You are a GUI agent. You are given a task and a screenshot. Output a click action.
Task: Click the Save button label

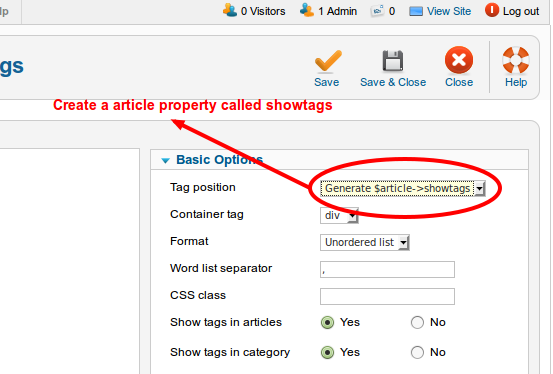[327, 82]
